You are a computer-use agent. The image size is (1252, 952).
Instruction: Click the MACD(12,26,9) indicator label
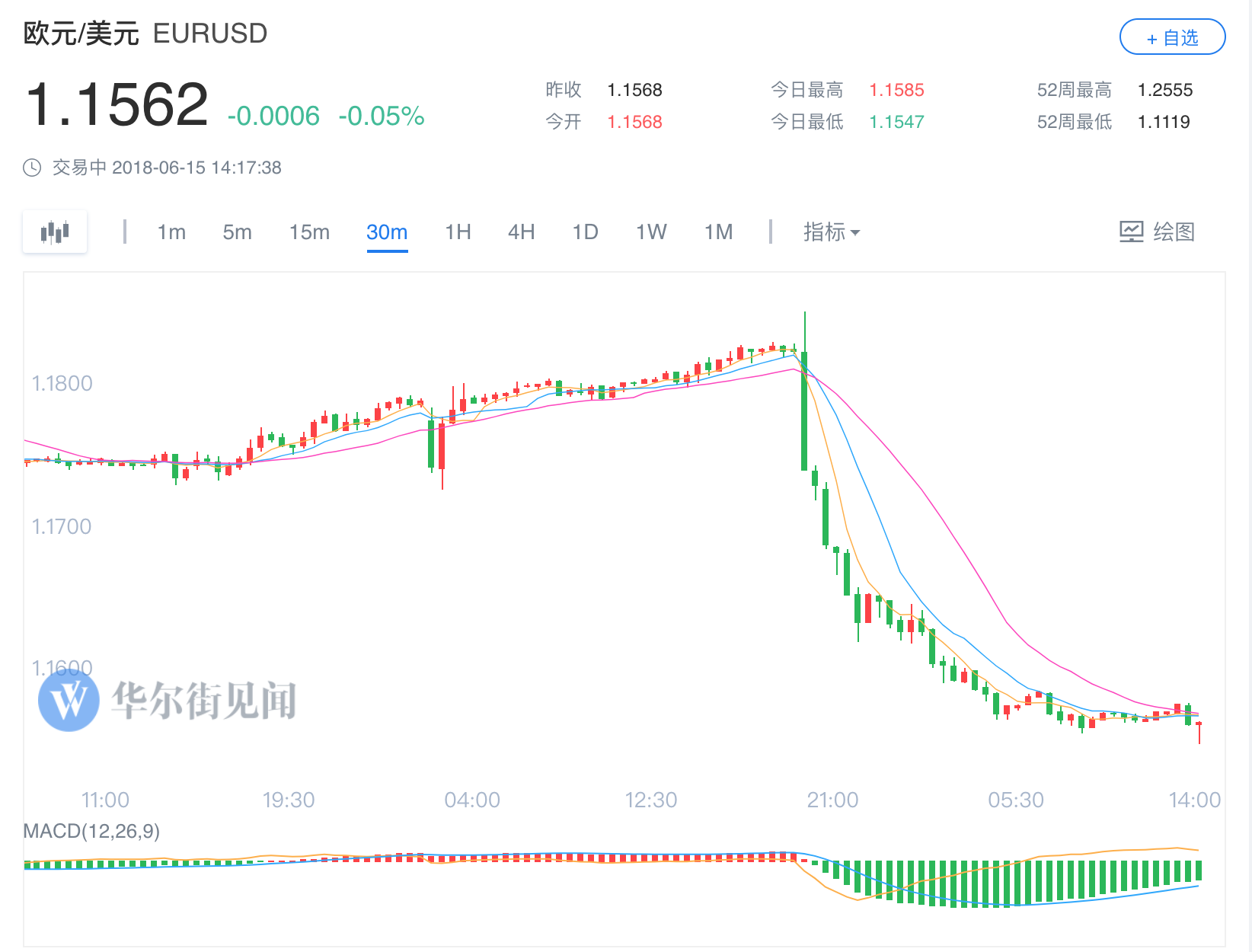pos(91,831)
